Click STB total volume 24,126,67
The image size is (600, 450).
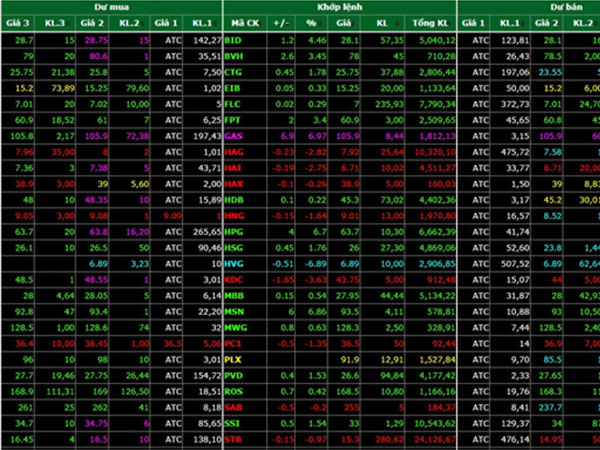435,440
